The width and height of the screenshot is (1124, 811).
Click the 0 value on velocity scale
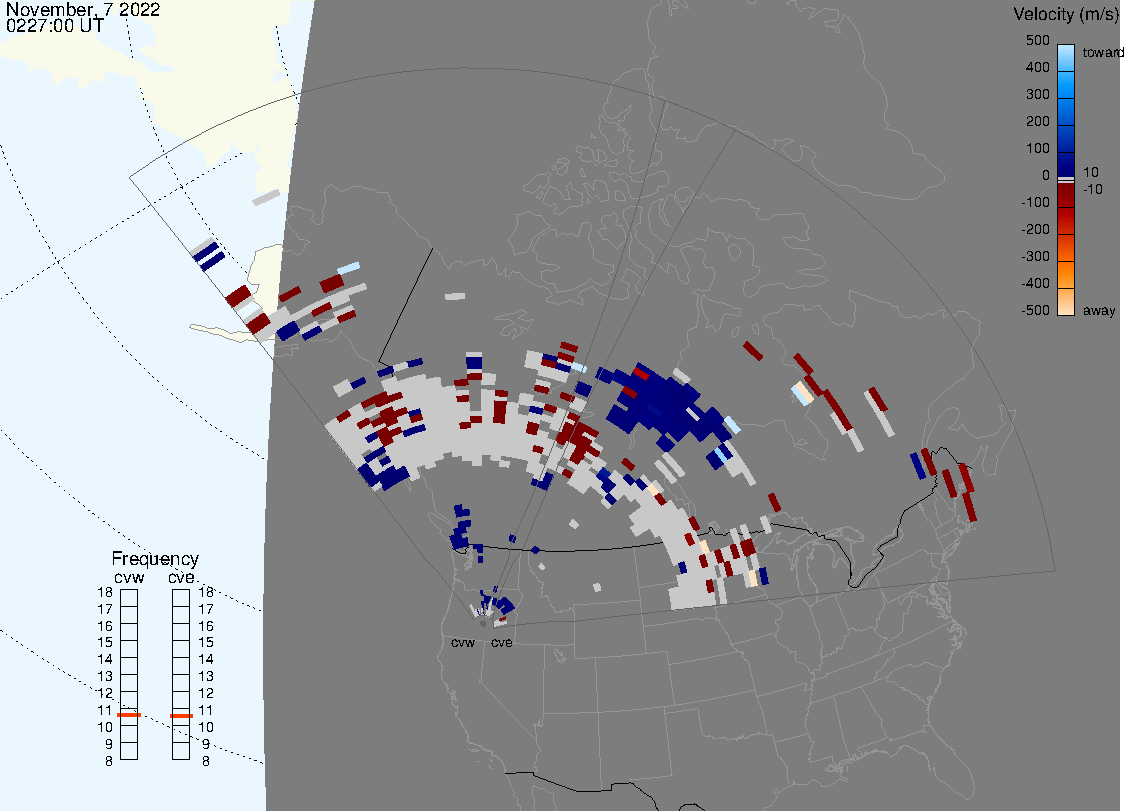click(1046, 175)
